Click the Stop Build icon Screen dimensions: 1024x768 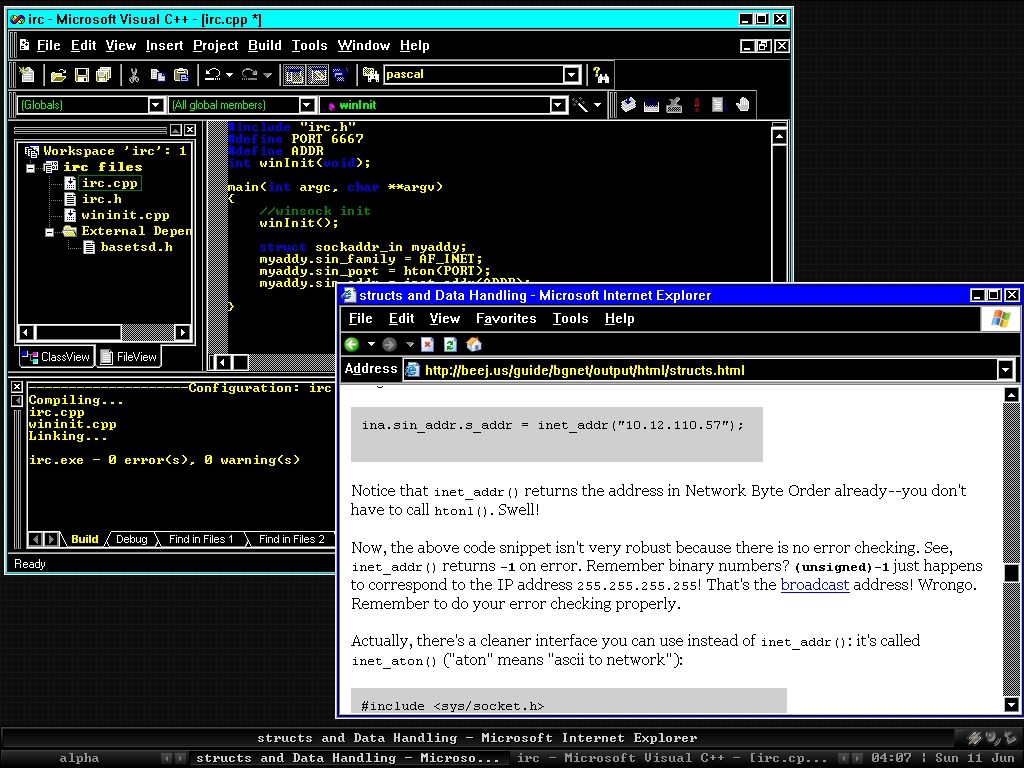[x=674, y=104]
